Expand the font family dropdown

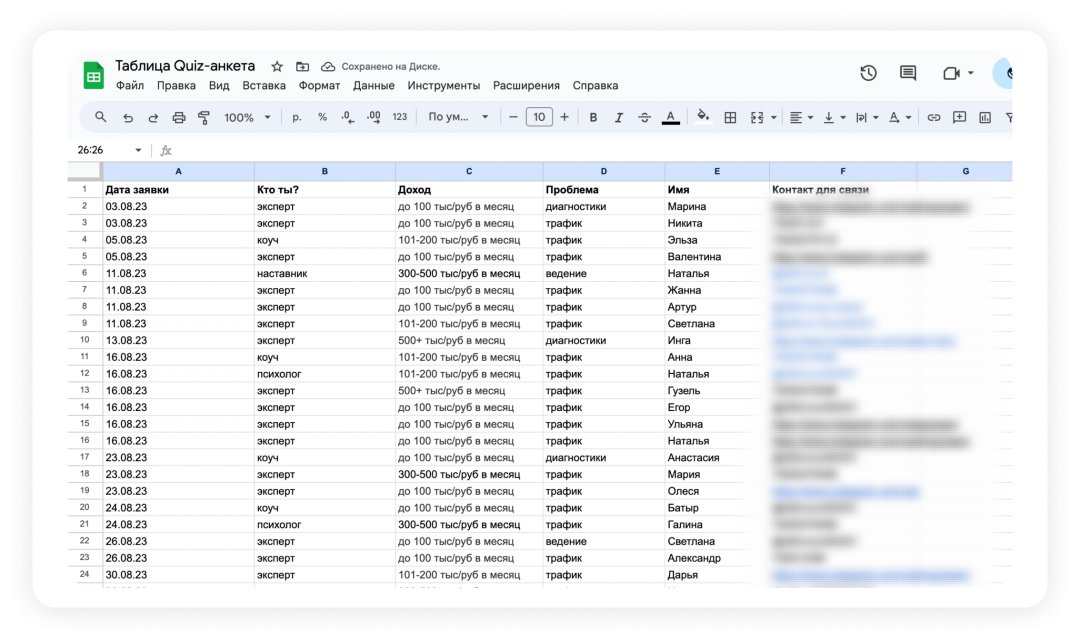(458, 118)
